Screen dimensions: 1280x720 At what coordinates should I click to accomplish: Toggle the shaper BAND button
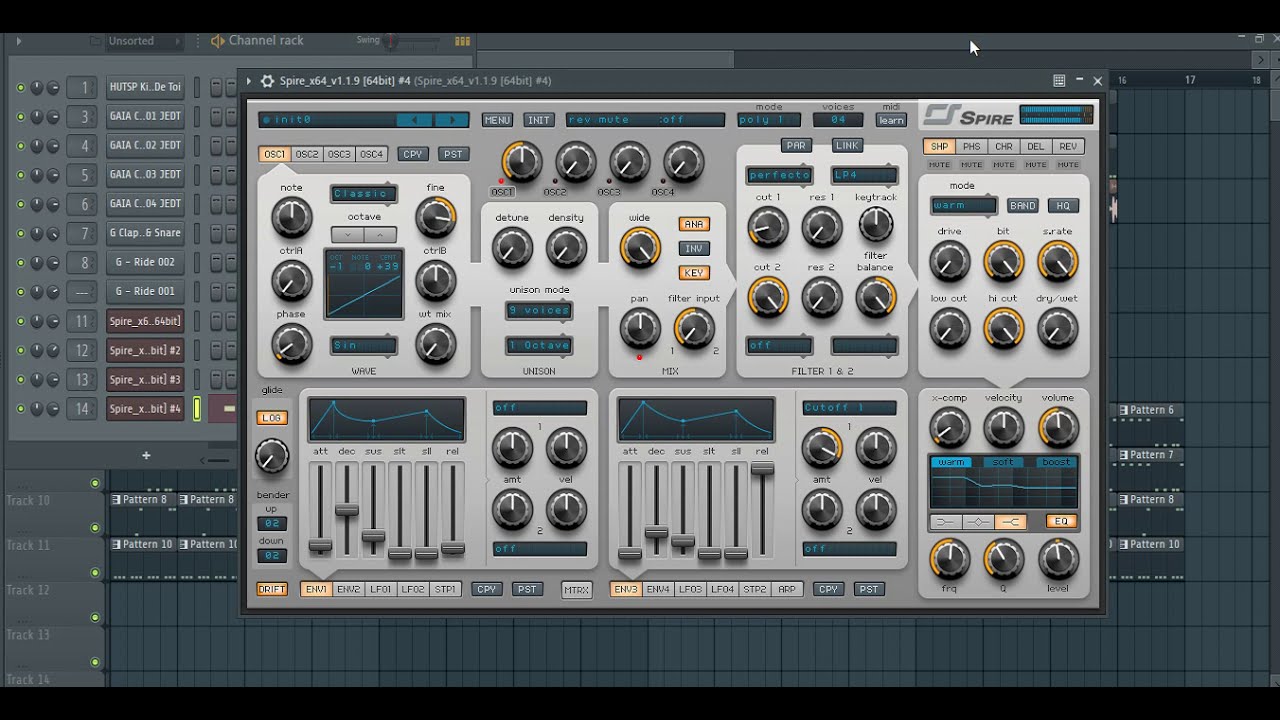(x=1022, y=206)
